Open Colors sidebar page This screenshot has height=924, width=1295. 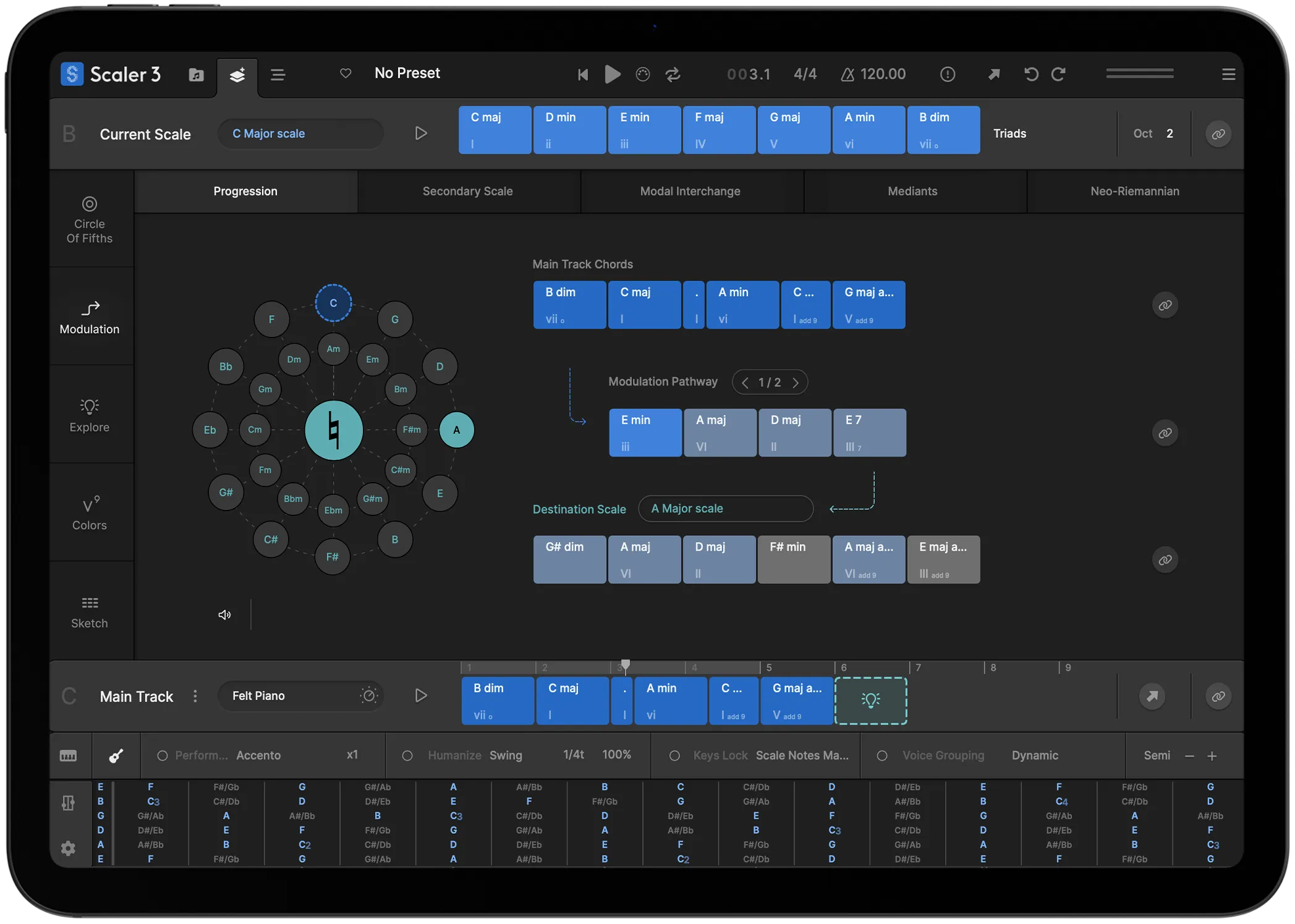[x=90, y=513]
